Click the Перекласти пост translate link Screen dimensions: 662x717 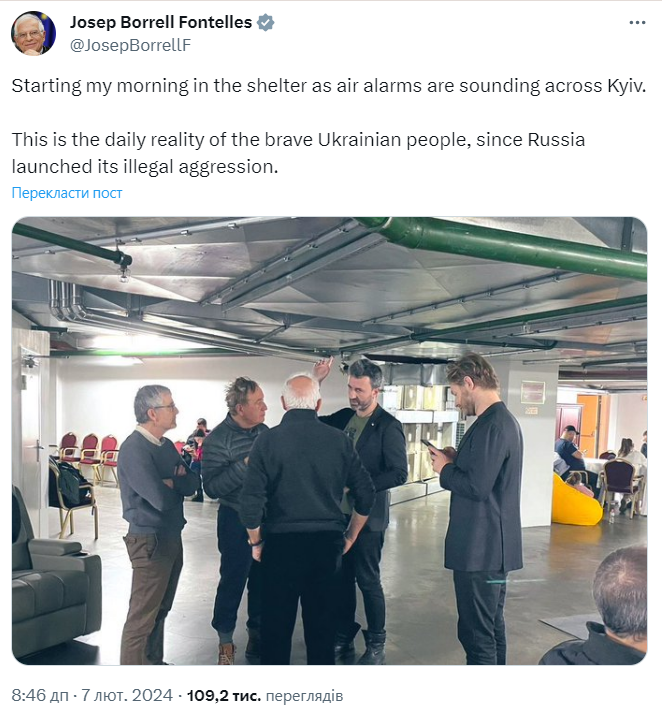(x=67, y=193)
